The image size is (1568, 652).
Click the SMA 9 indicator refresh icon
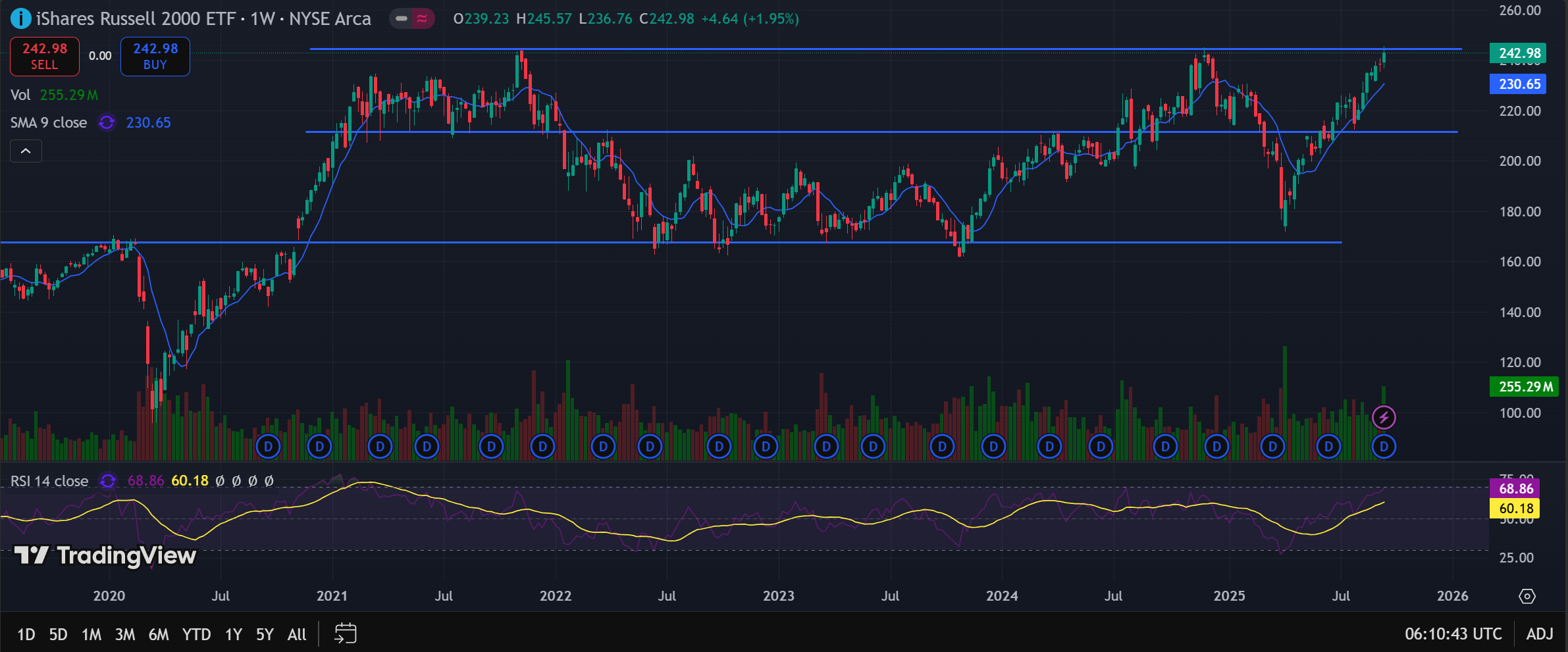[x=107, y=122]
